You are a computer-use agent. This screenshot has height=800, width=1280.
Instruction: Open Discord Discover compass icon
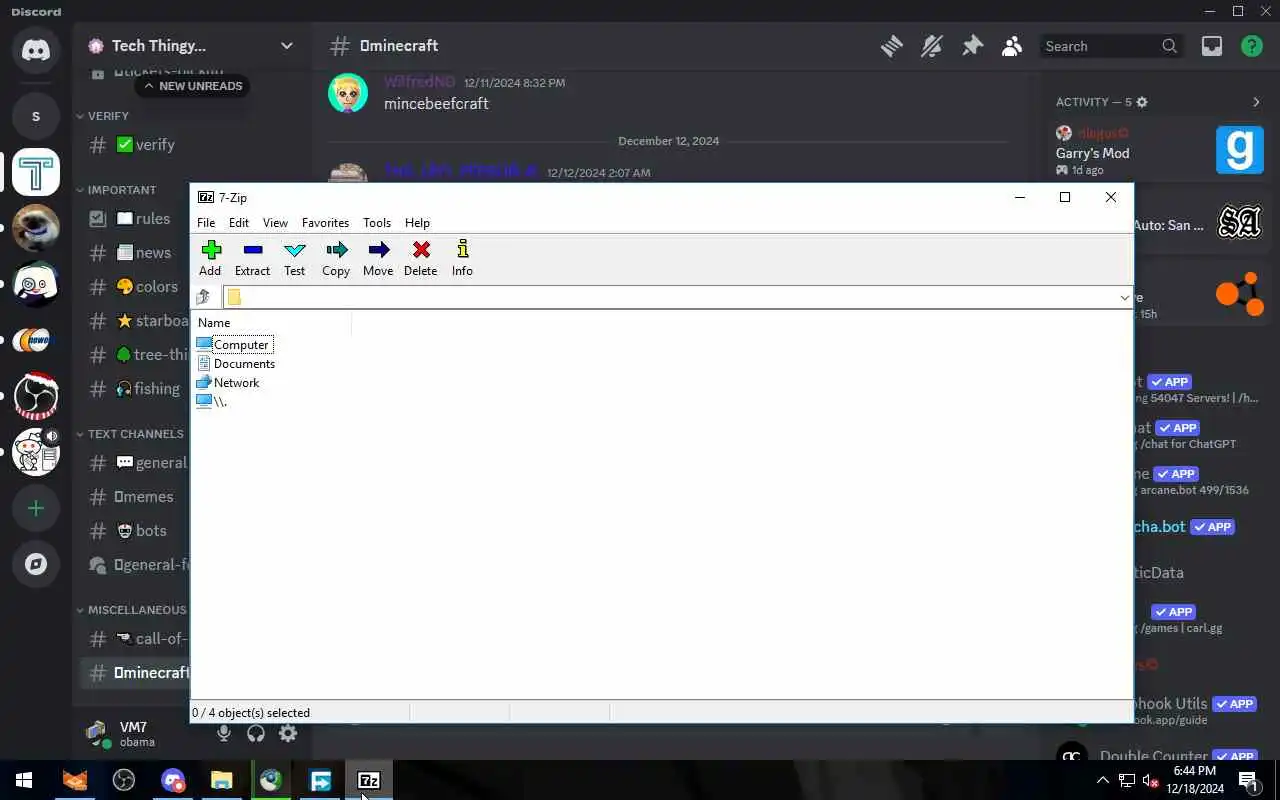pos(36,564)
